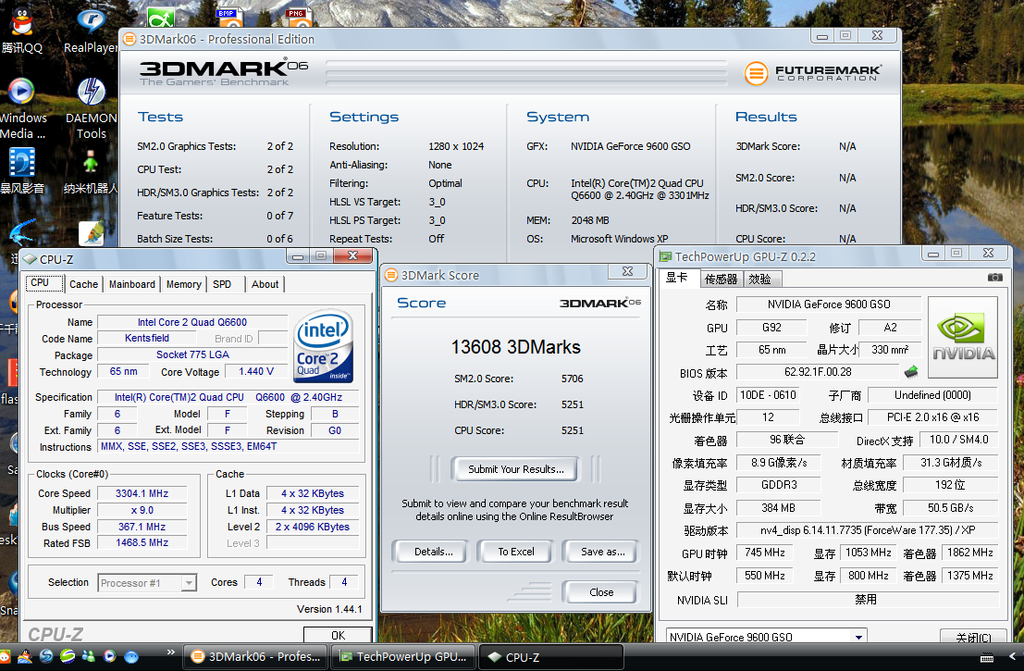Click the QQ penguin quick launch icon
This screenshot has width=1024, height=671.
coord(24,656)
